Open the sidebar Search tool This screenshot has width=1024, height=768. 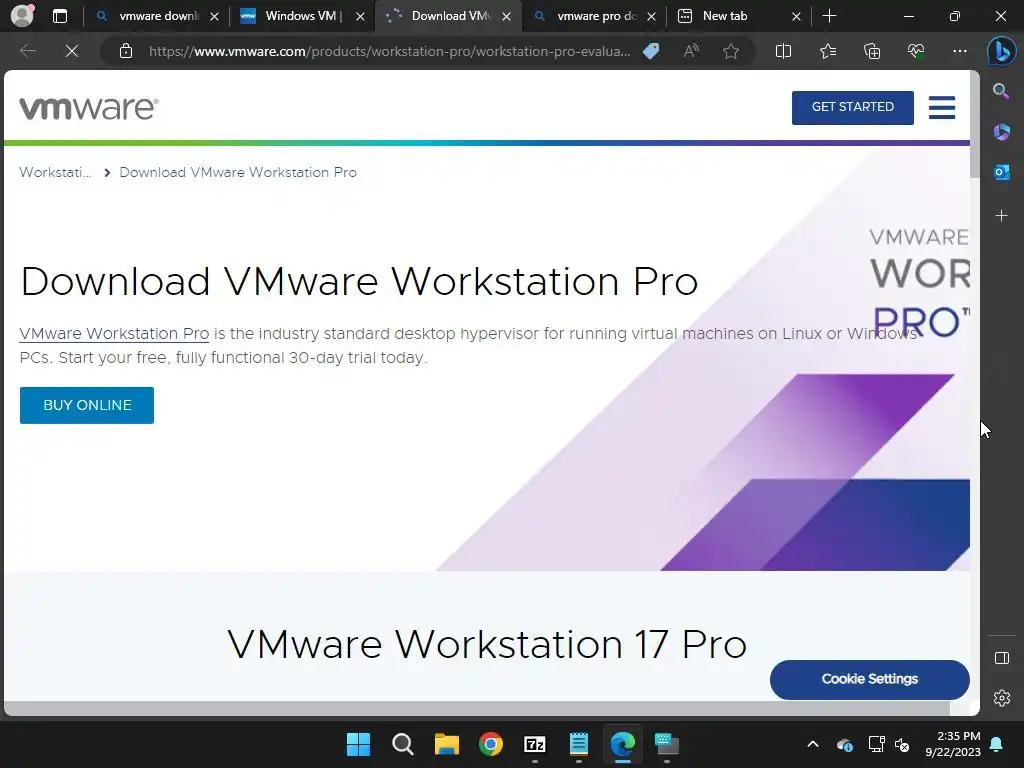(x=1001, y=91)
